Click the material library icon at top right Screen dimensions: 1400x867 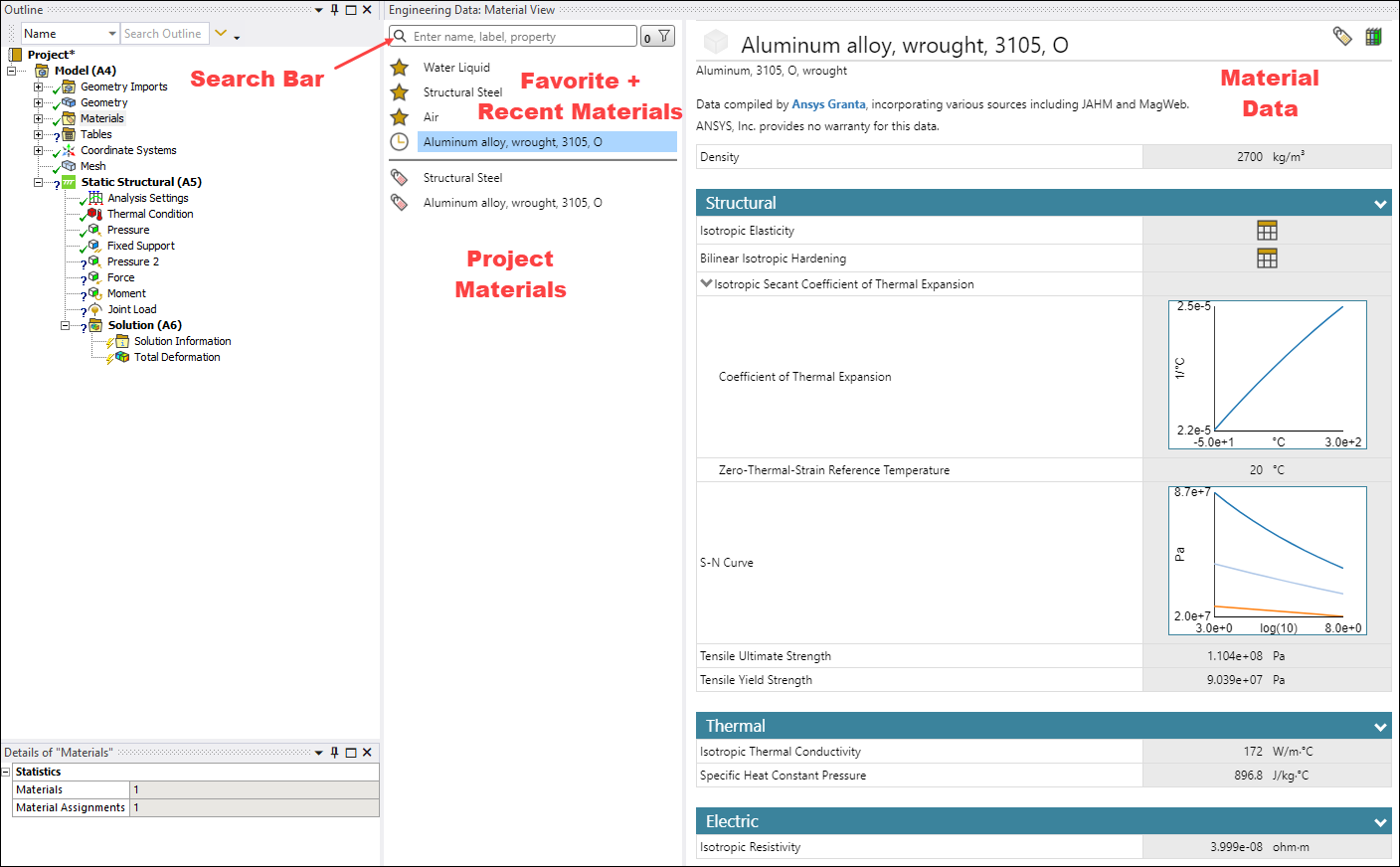(x=1375, y=36)
